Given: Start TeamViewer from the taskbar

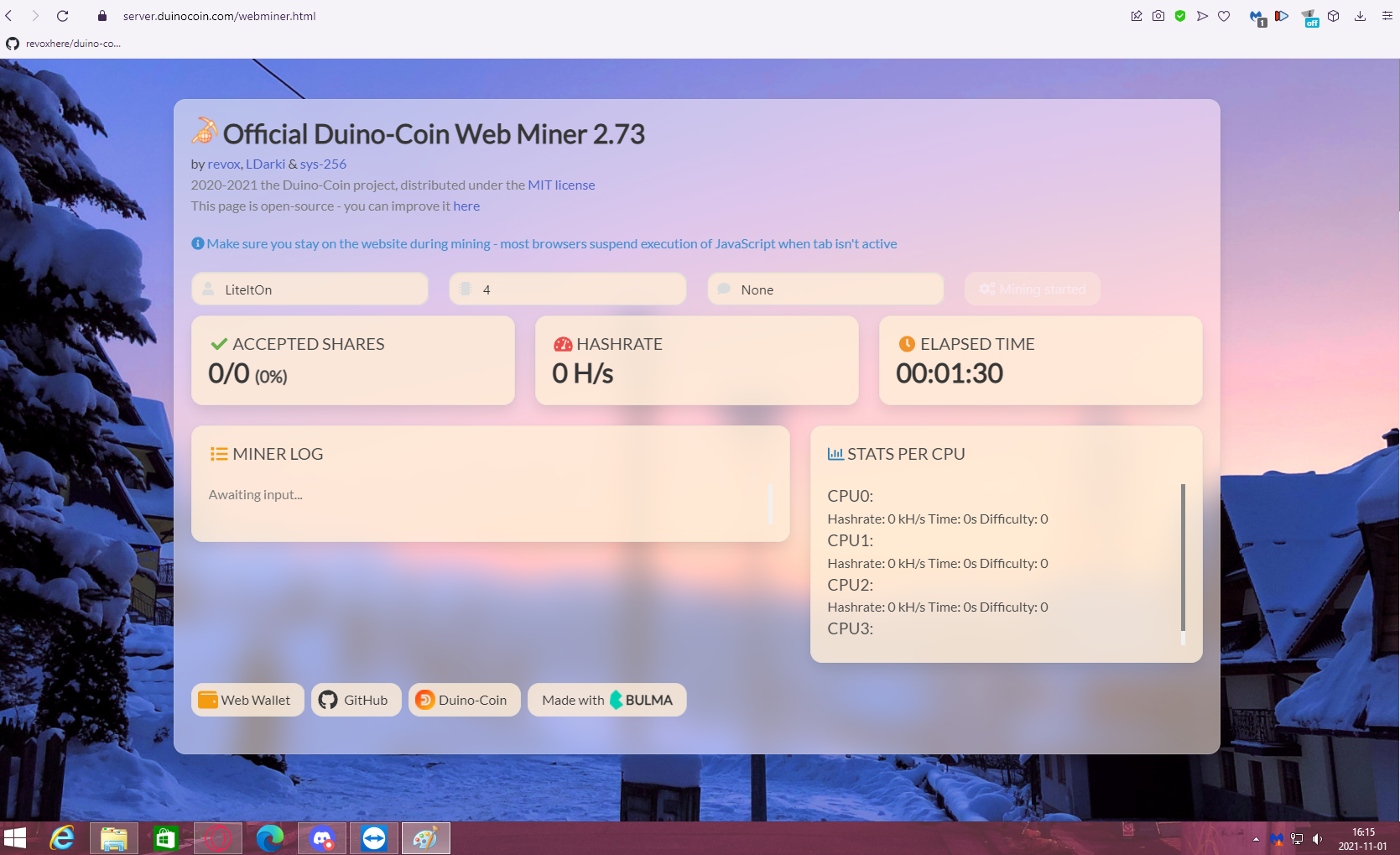Looking at the screenshot, I should (374, 837).
